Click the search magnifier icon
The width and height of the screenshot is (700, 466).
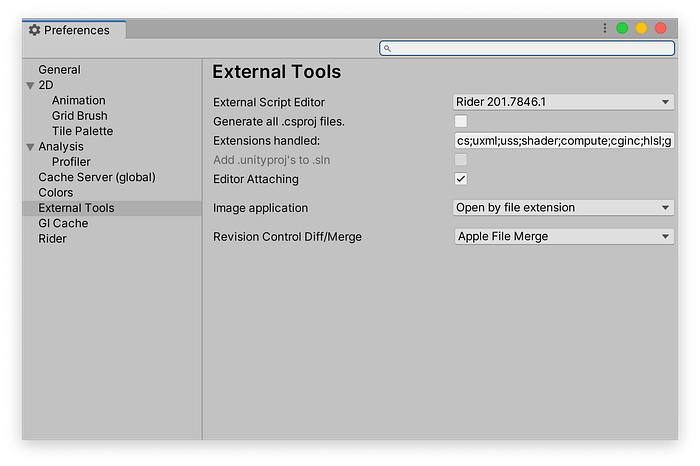click(x=387, y=48)
